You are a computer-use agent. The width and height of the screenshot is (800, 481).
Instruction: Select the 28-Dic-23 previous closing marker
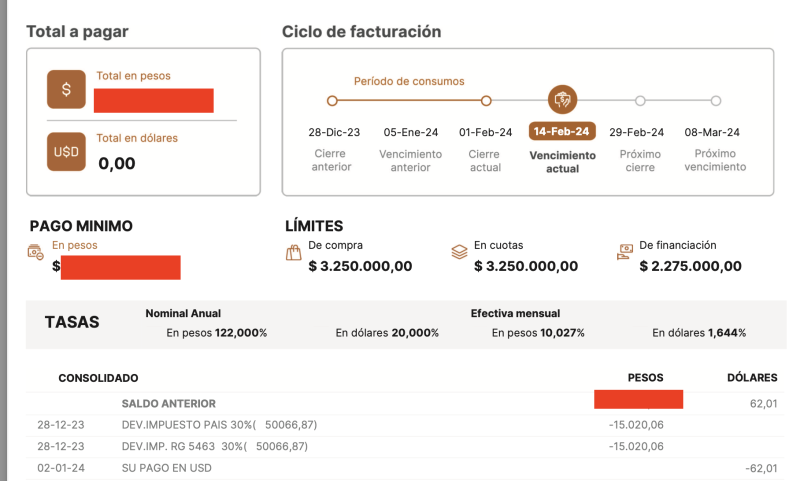click(333, 101)
